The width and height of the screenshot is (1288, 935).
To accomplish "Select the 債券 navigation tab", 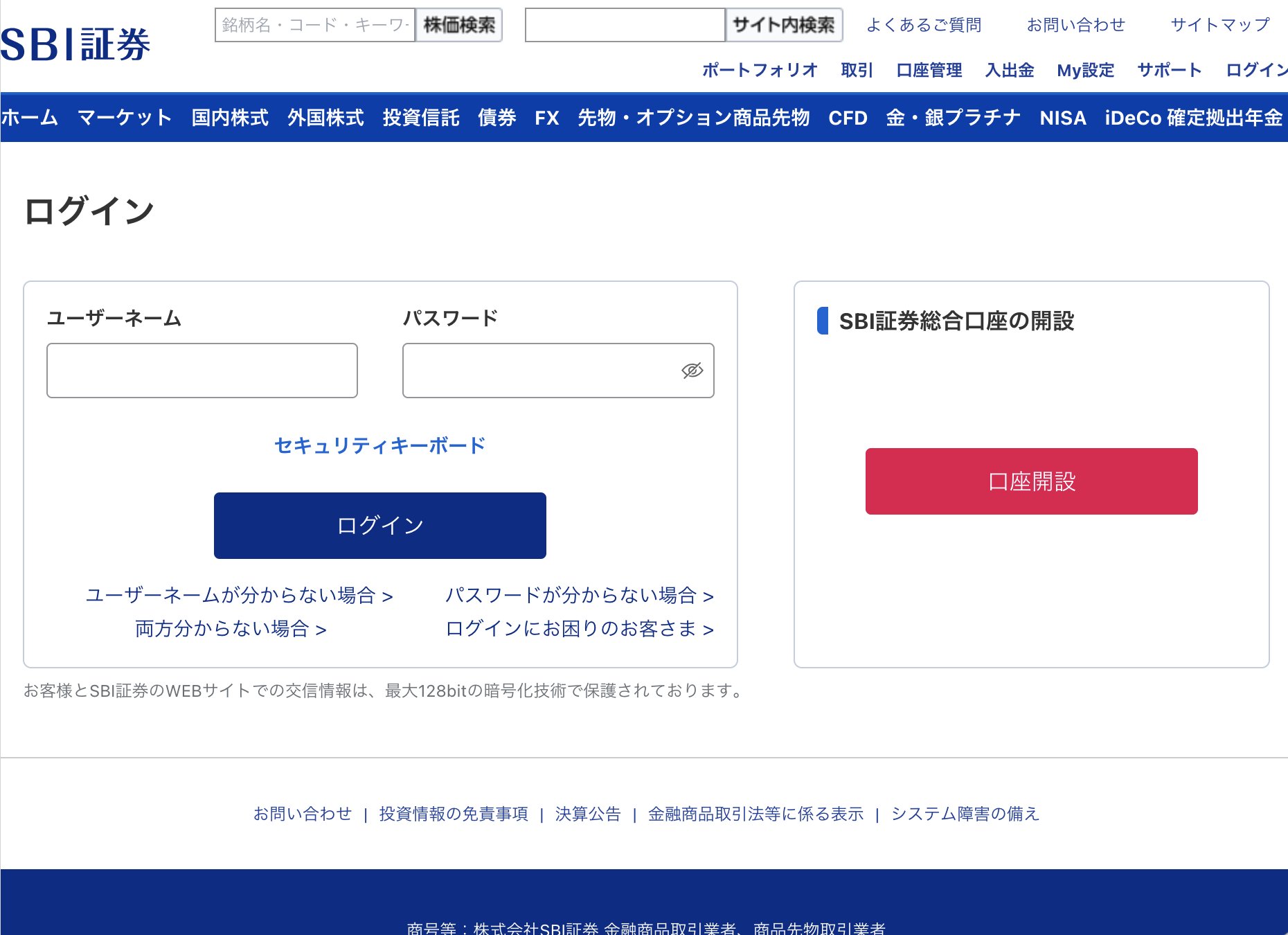I will pos(497,118).
